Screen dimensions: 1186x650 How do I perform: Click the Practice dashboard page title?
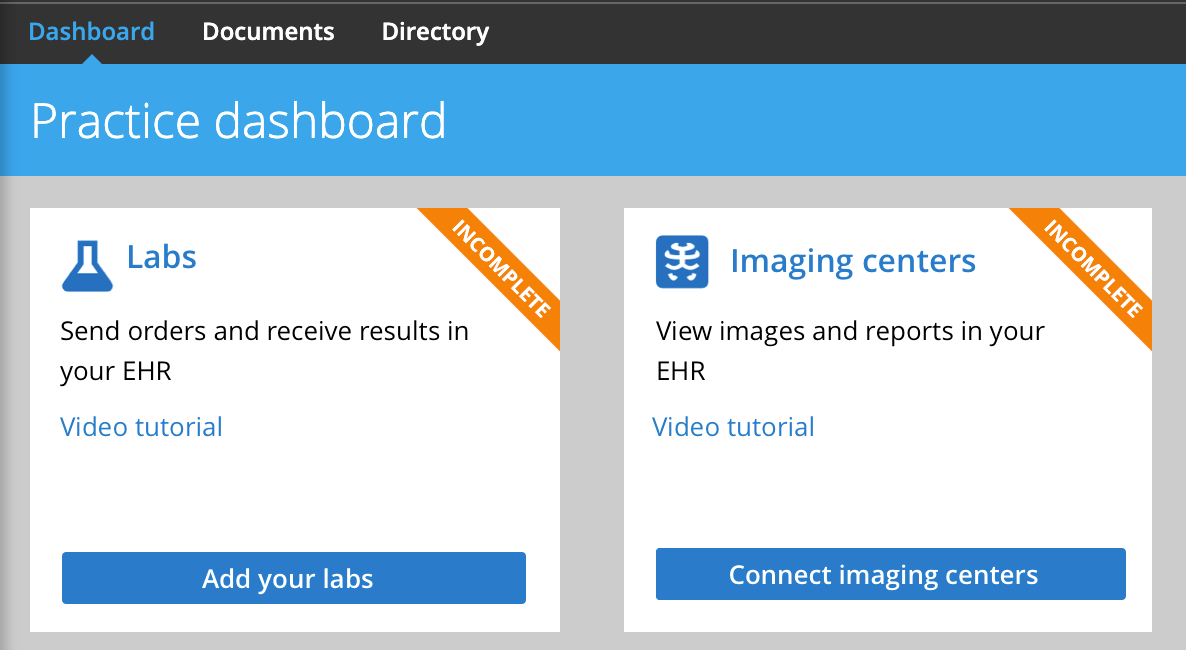click(238, 121)
